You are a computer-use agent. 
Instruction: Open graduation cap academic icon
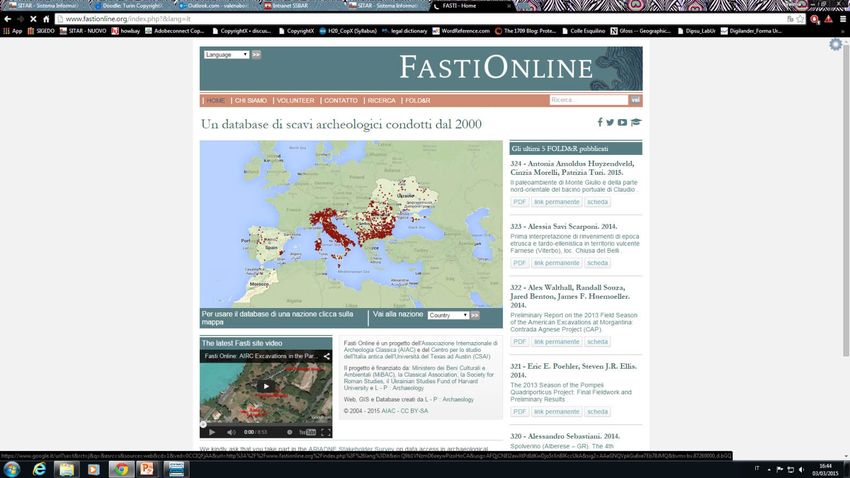coord(636,122)
